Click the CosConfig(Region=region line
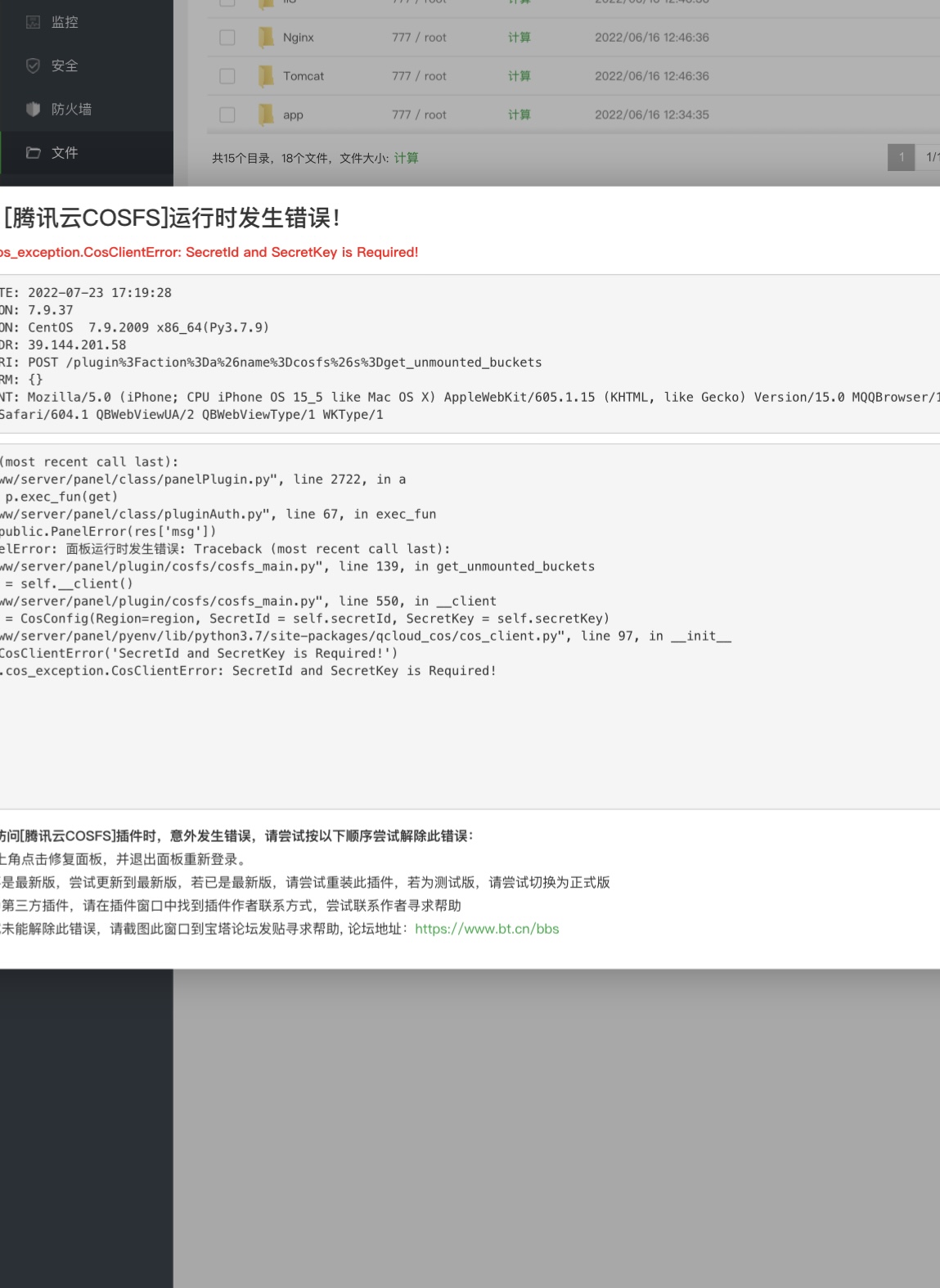 coord(307,619)
